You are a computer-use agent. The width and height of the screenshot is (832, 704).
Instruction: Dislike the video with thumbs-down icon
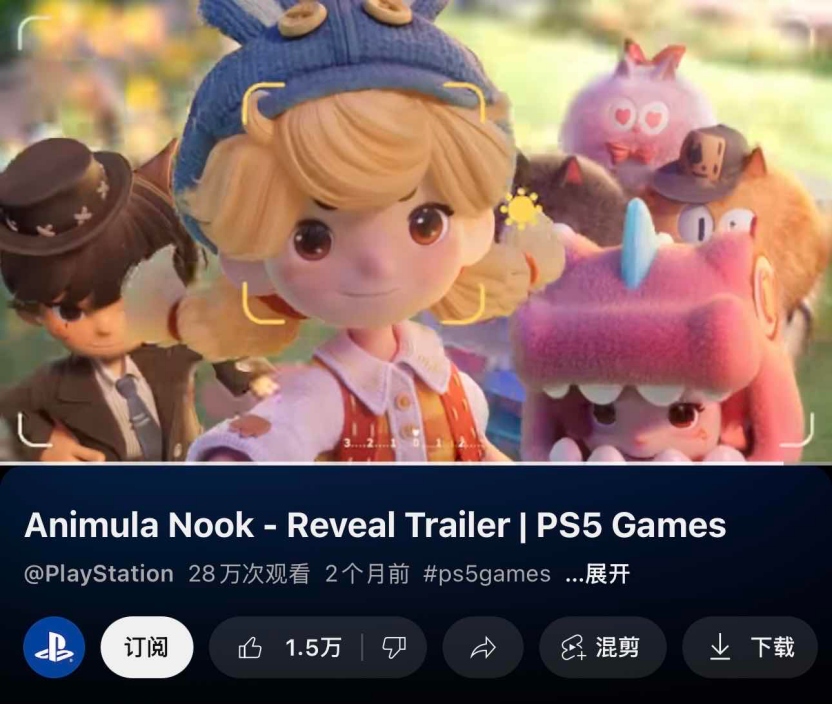tap(394, 648)
